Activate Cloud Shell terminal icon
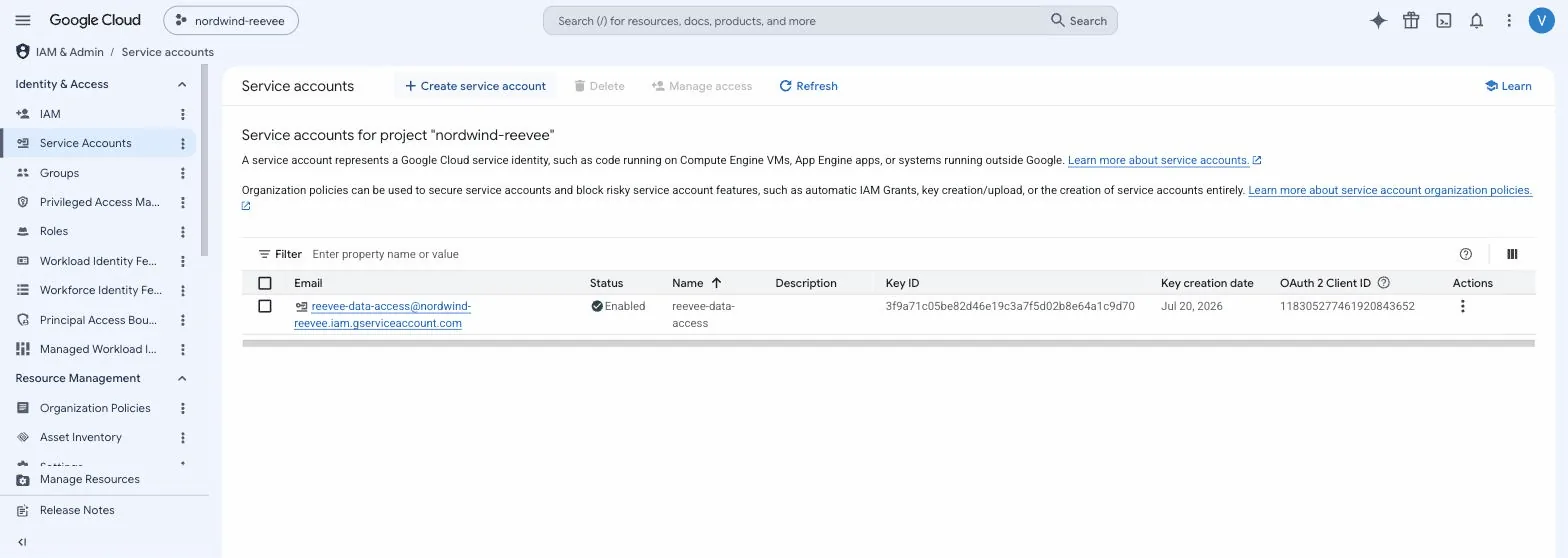Viewport: 1568px width, 558px height. (x=1444, y=20)
